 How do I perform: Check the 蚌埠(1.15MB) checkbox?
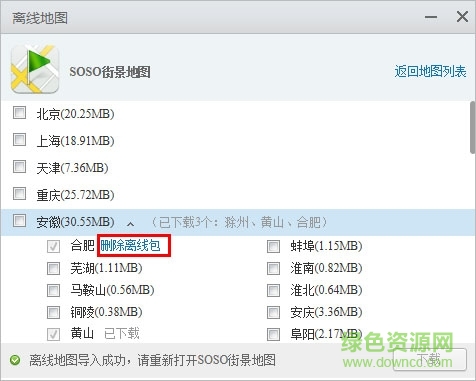click(x=273, y=246)
